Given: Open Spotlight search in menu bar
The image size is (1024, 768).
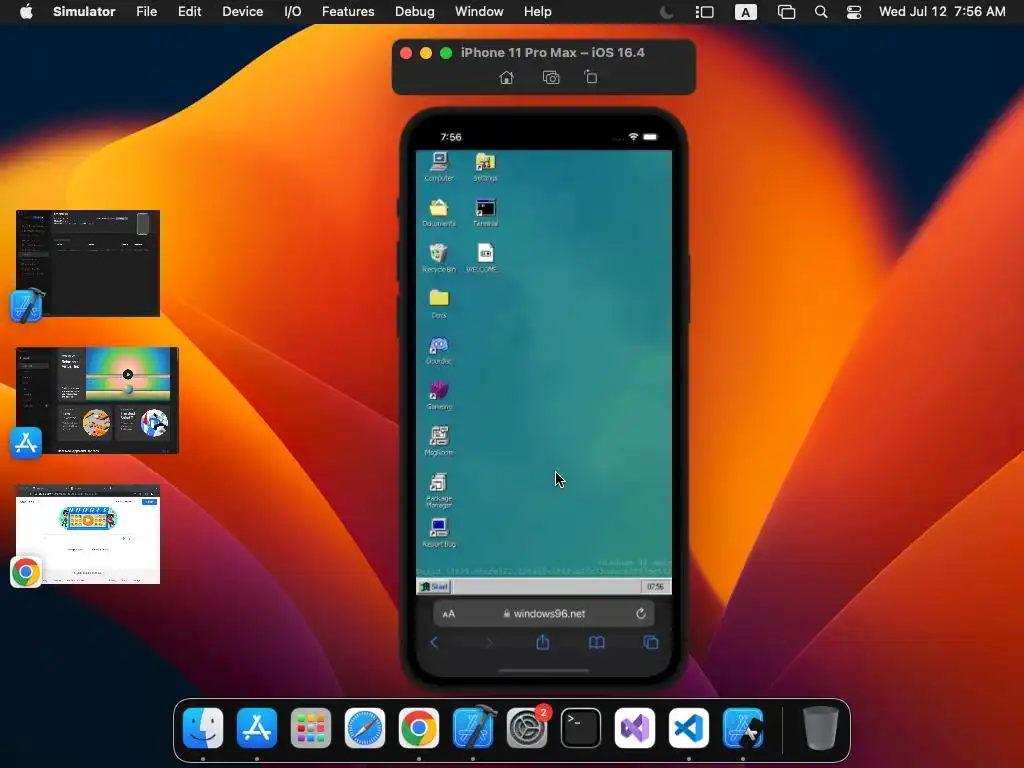Looking at the screenshot, I should point(821,12).
